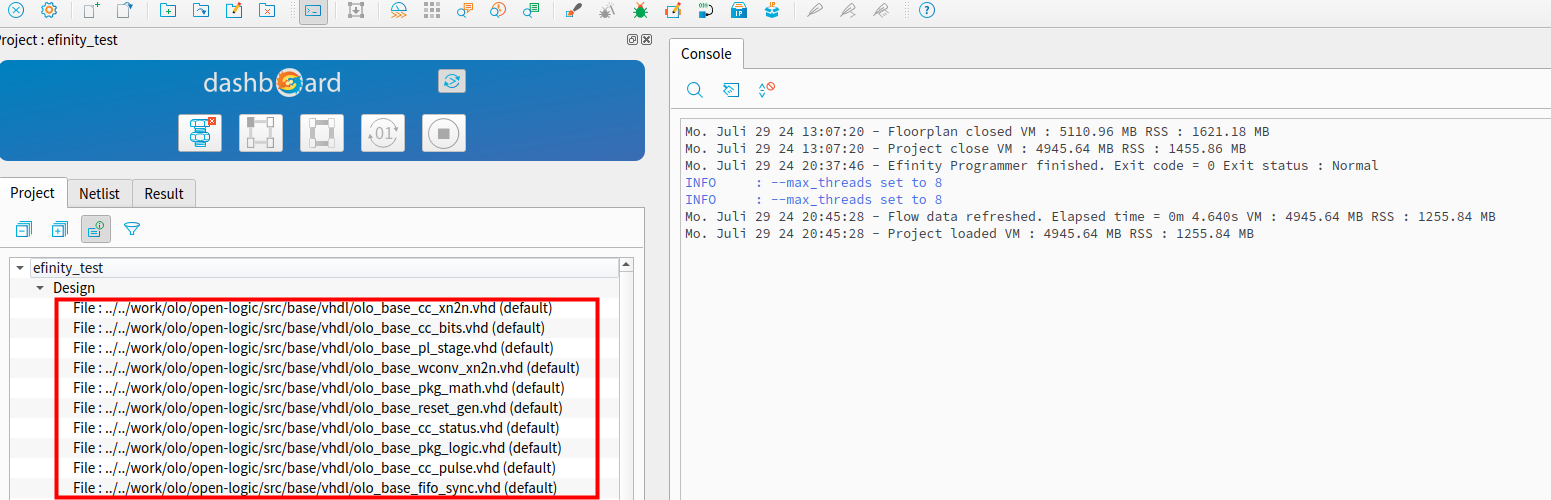1551x500 pixels.
Task: Click the grey grid toolbar icon
Action: (432, 11)
